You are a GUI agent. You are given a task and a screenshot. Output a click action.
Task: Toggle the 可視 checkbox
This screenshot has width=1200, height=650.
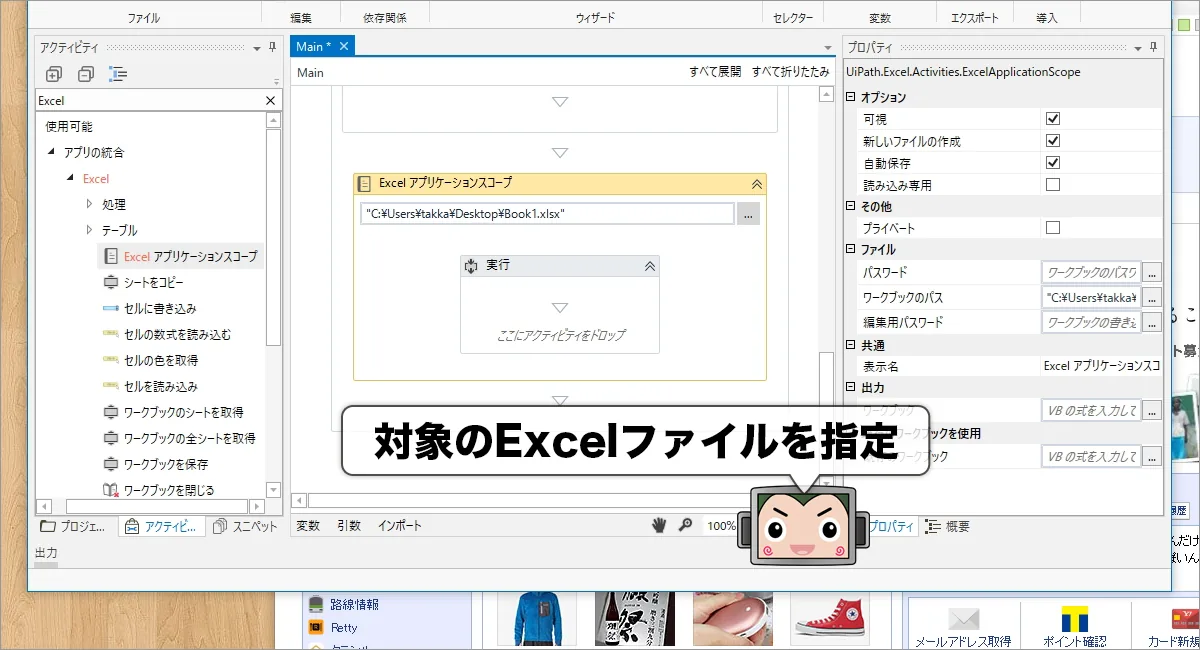pos(1053,119)
